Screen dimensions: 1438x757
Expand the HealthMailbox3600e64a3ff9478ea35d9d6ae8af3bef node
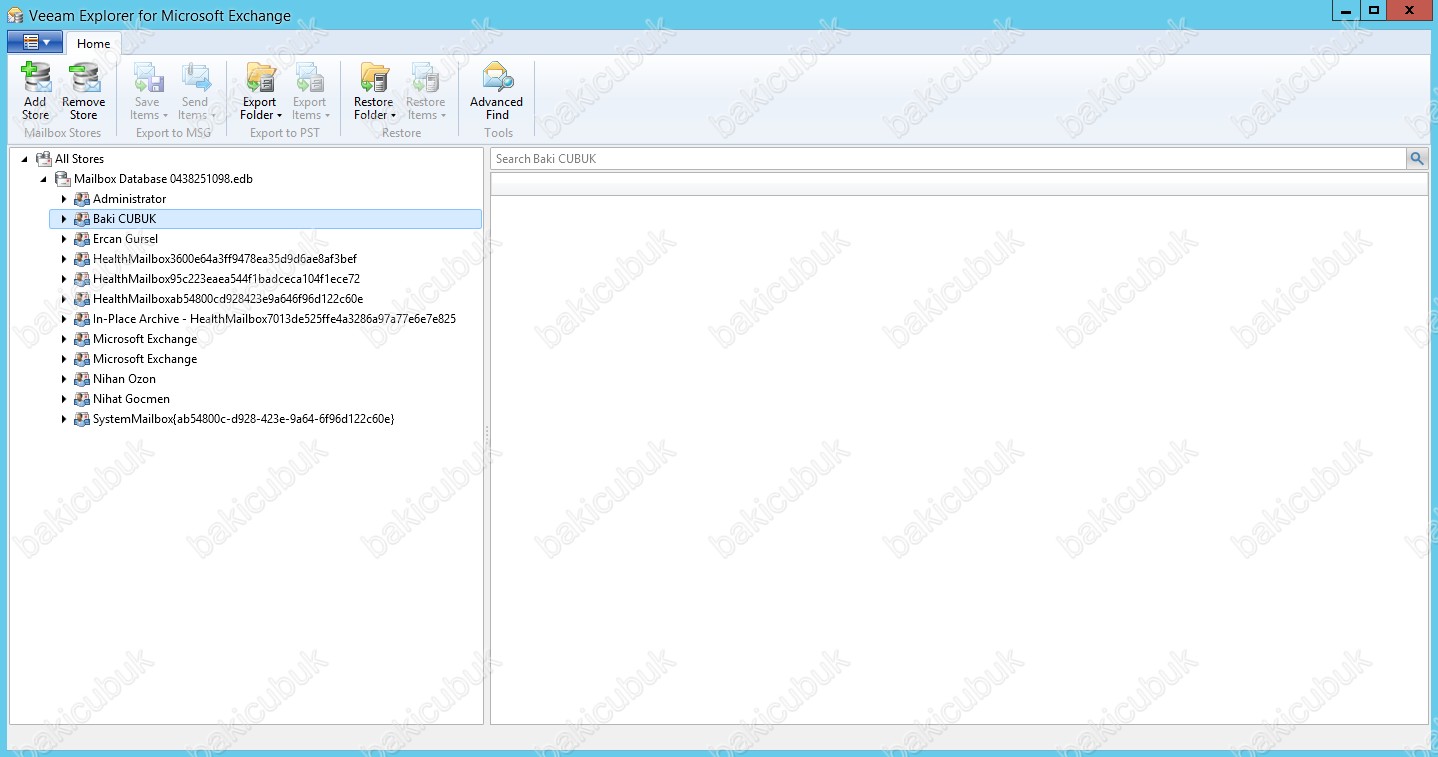[64, 259]
